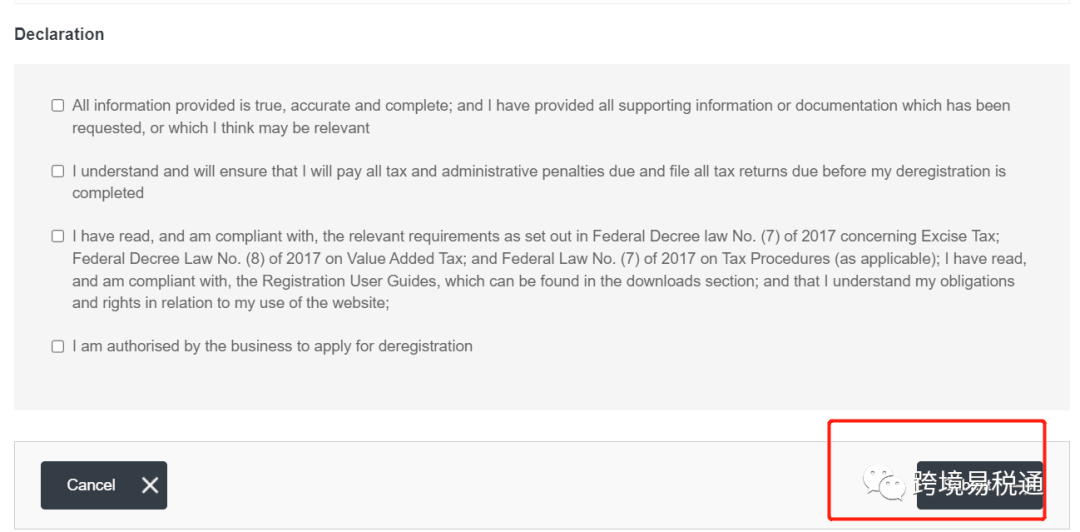Click the WeChat logo watermark icon
The image size is (1080, 532).
(885, 484)
